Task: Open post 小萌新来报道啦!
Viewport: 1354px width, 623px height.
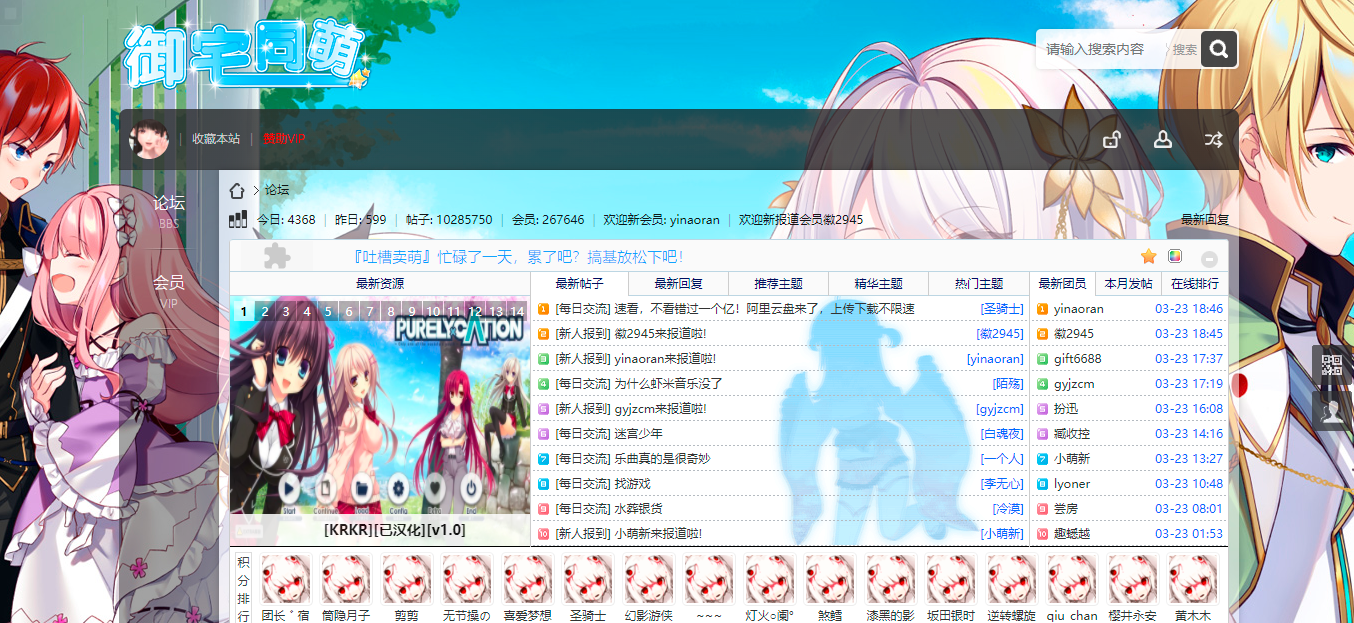Action: click(658, 534)
